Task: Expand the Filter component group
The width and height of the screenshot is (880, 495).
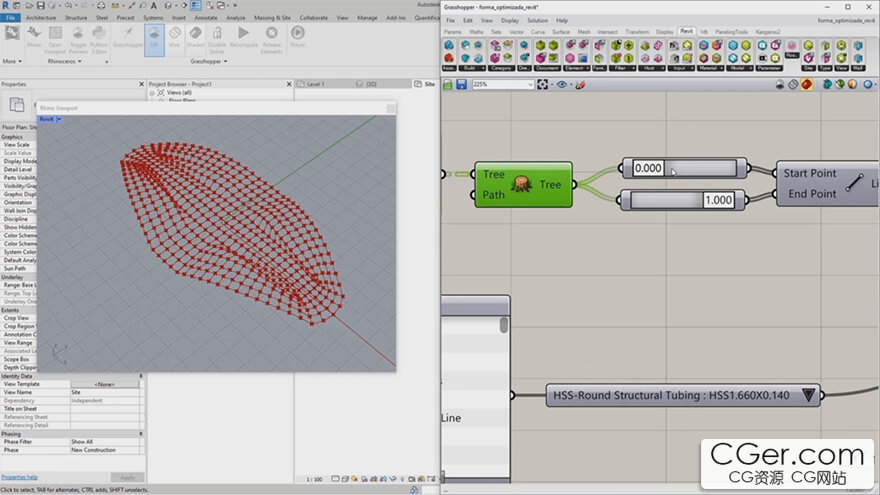Action: click(x=622, y=68)
